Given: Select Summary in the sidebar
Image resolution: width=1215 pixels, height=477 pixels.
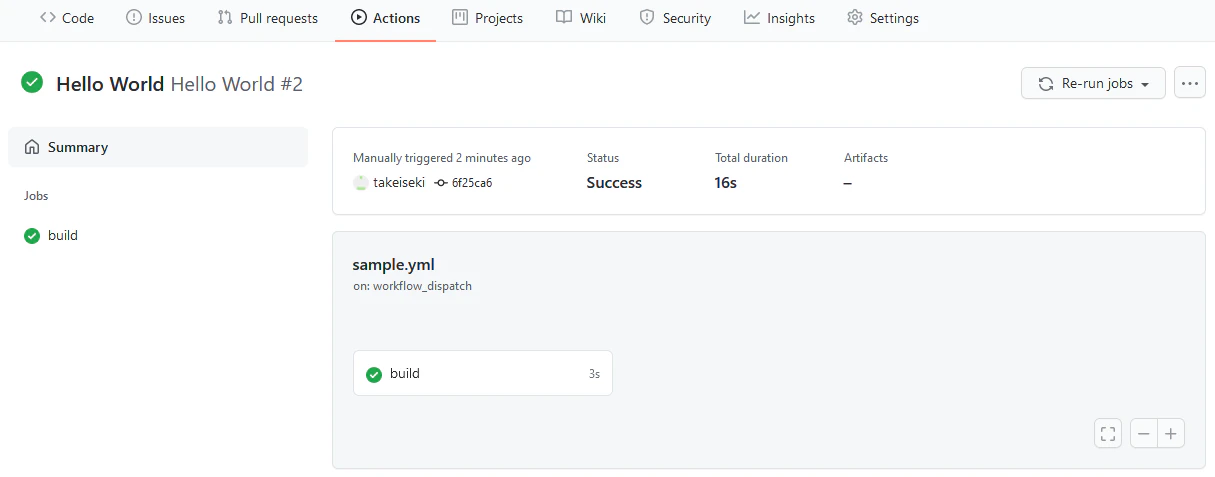Looking at the screenshot, I should tap(158, 147).
